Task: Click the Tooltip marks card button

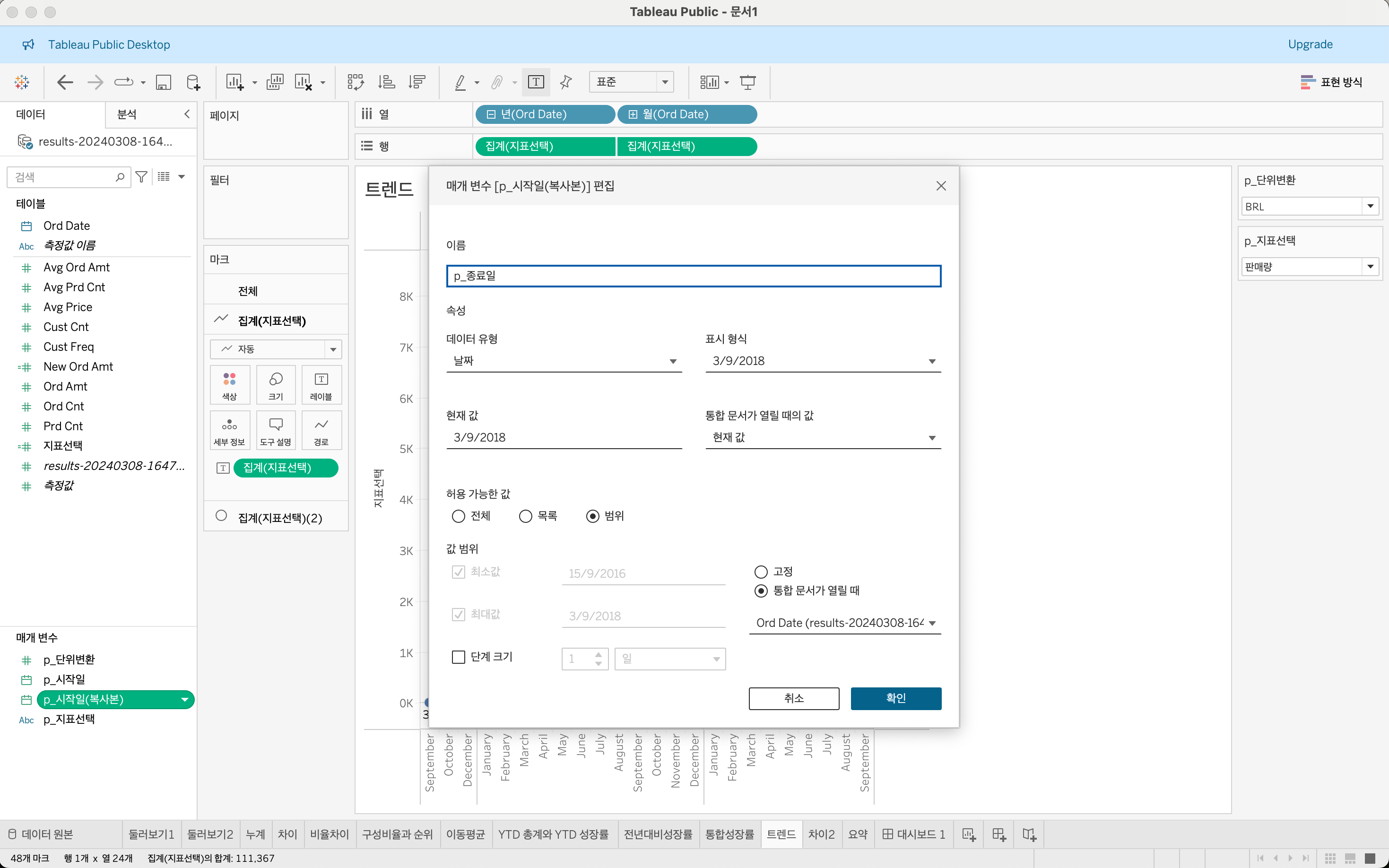Action: click(276, 430)
